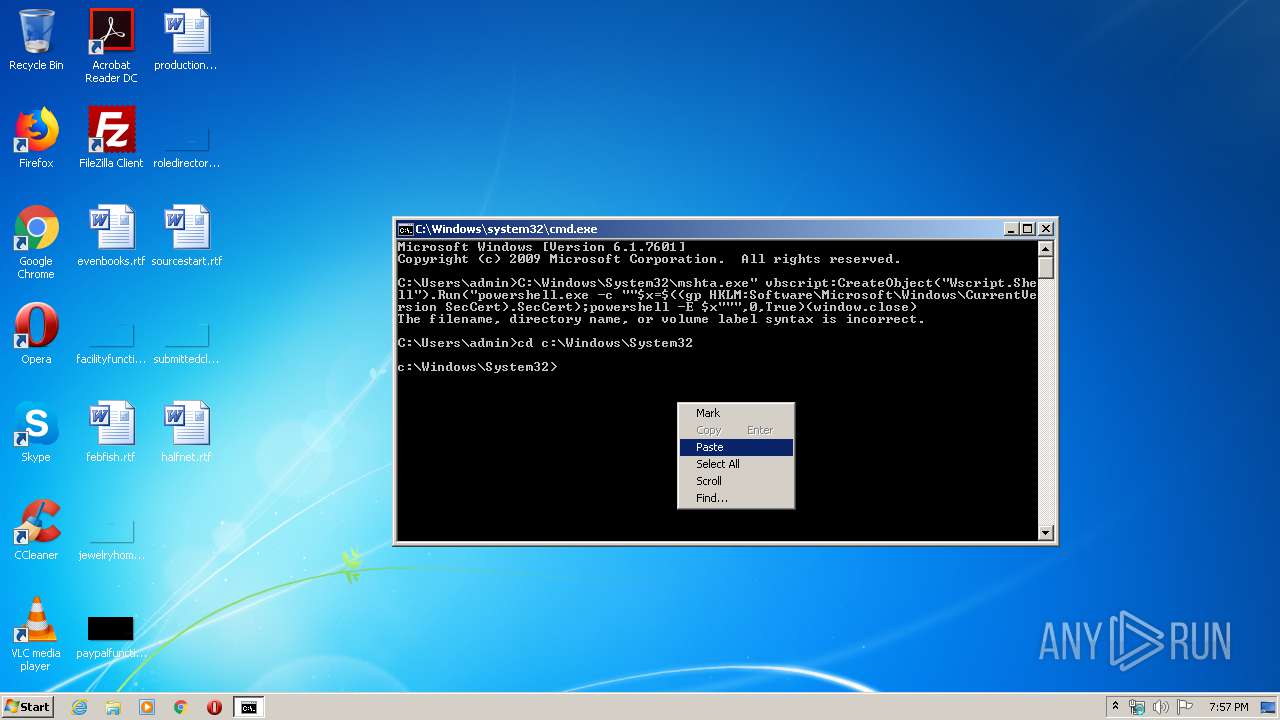1280x720 pixels.
Task: Select halfnet.rtf file
Action: [x=186, y=432]
